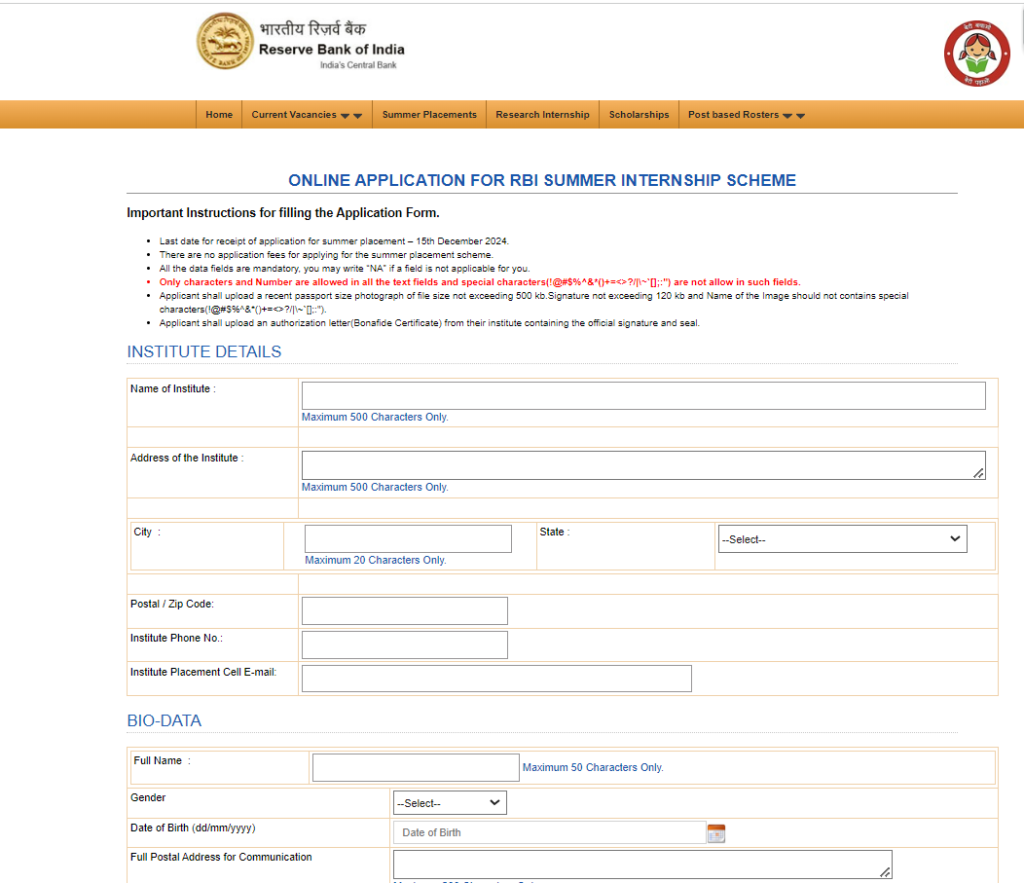
Task: Expand the Gender select dropdown
Action: (x=449, y=803)
